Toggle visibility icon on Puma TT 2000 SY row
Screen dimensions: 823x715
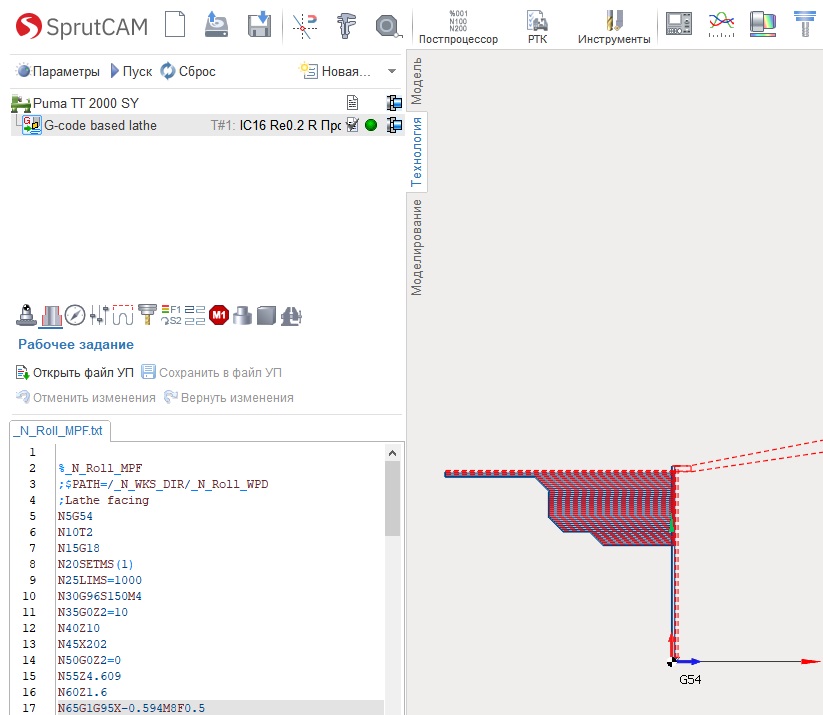point(394,102)
